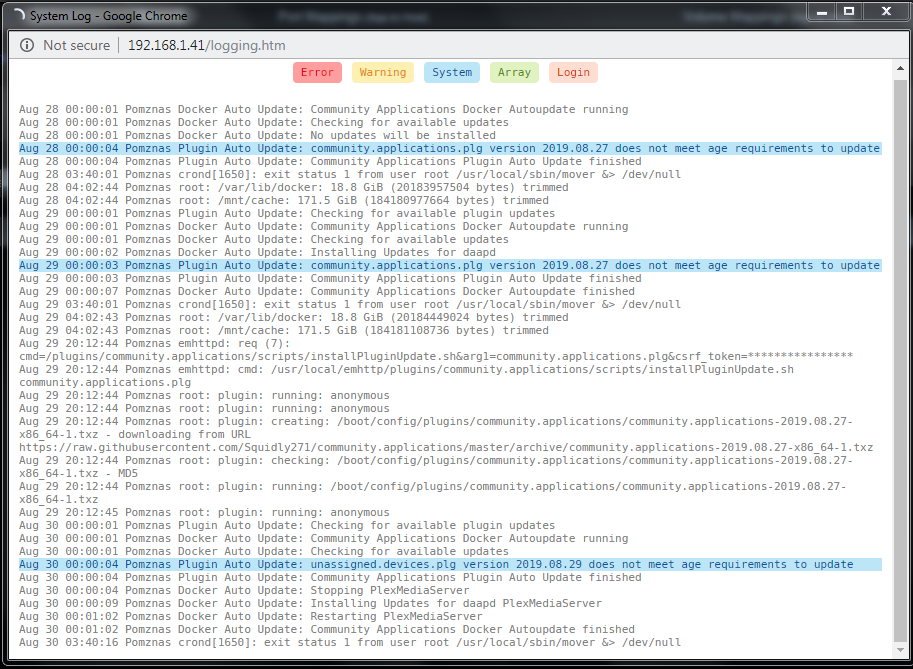Filter log by System button

(452, 72)
